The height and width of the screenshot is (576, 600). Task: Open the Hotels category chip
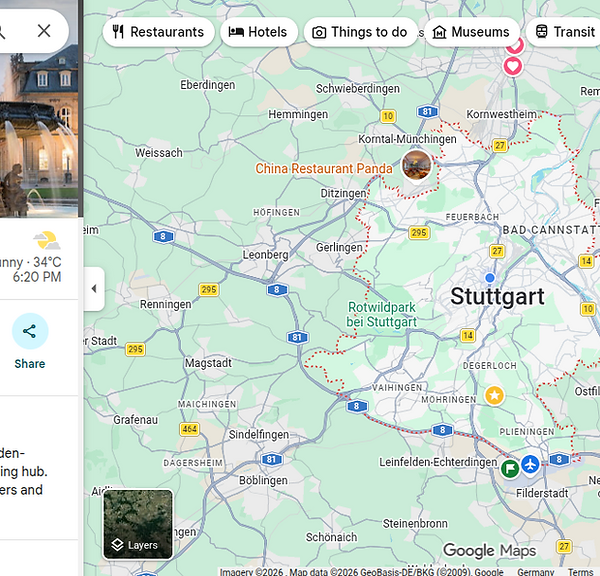click(259, 32)
